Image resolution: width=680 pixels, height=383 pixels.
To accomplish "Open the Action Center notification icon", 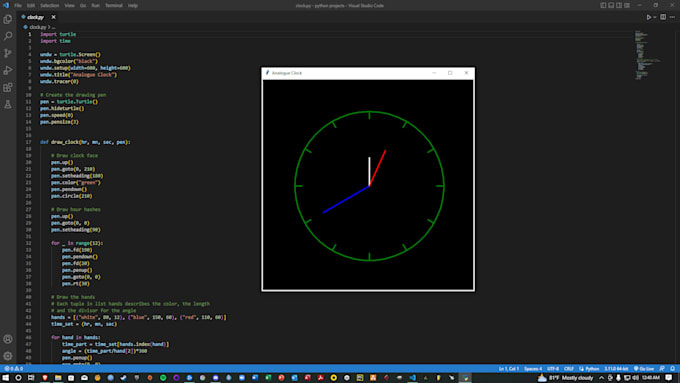I will 669,378.
